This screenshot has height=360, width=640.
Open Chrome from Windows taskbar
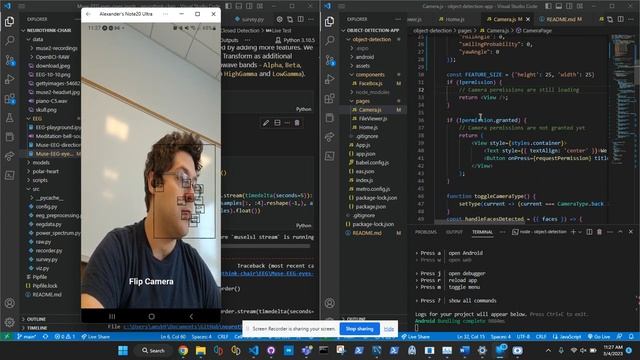pos(183,350)
